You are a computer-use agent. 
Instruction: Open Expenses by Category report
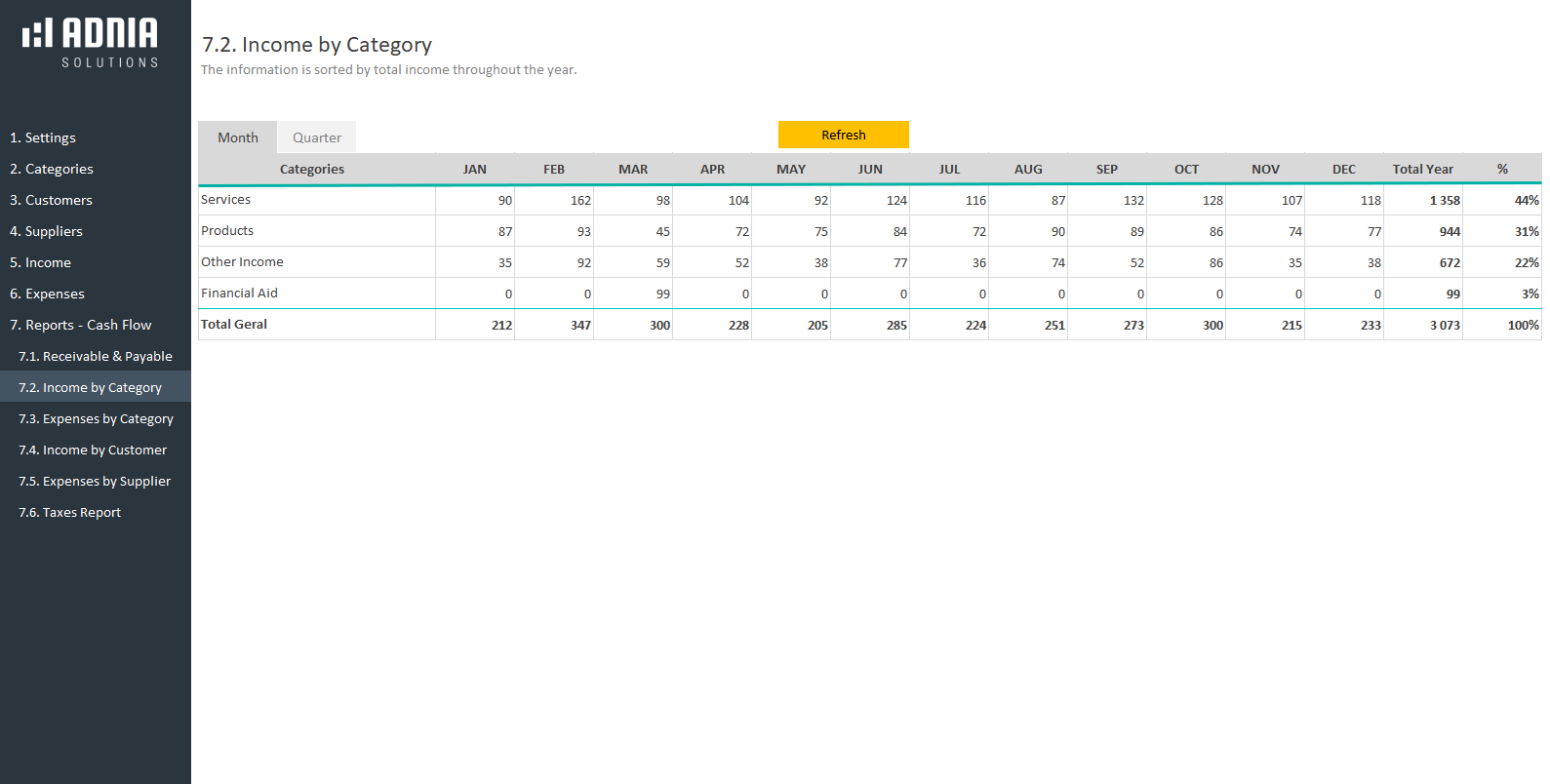[x=96, y=418]
